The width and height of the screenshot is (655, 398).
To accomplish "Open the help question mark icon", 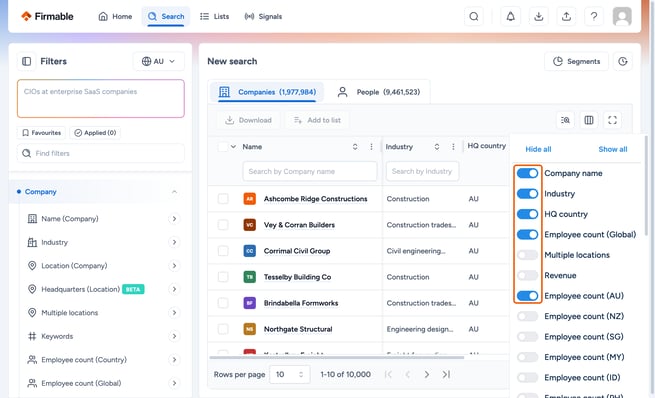I will 594,17.
